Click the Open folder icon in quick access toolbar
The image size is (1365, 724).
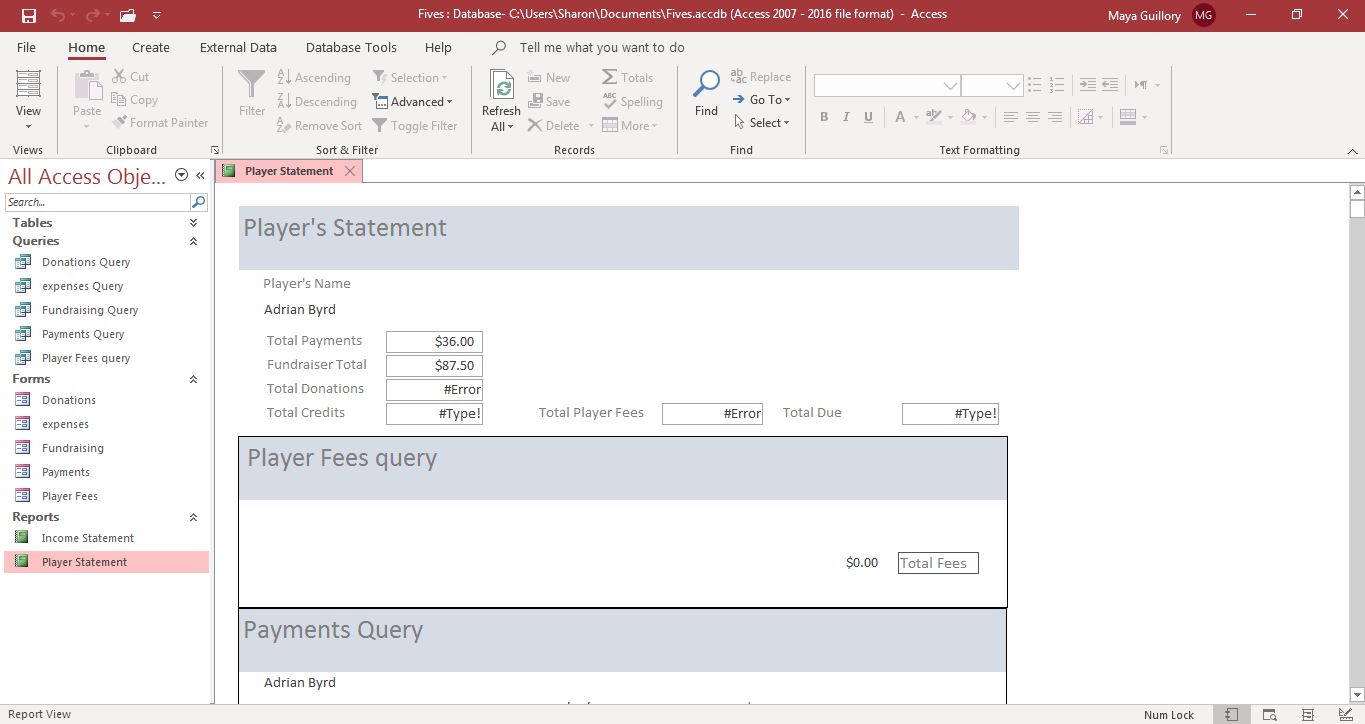127,15
